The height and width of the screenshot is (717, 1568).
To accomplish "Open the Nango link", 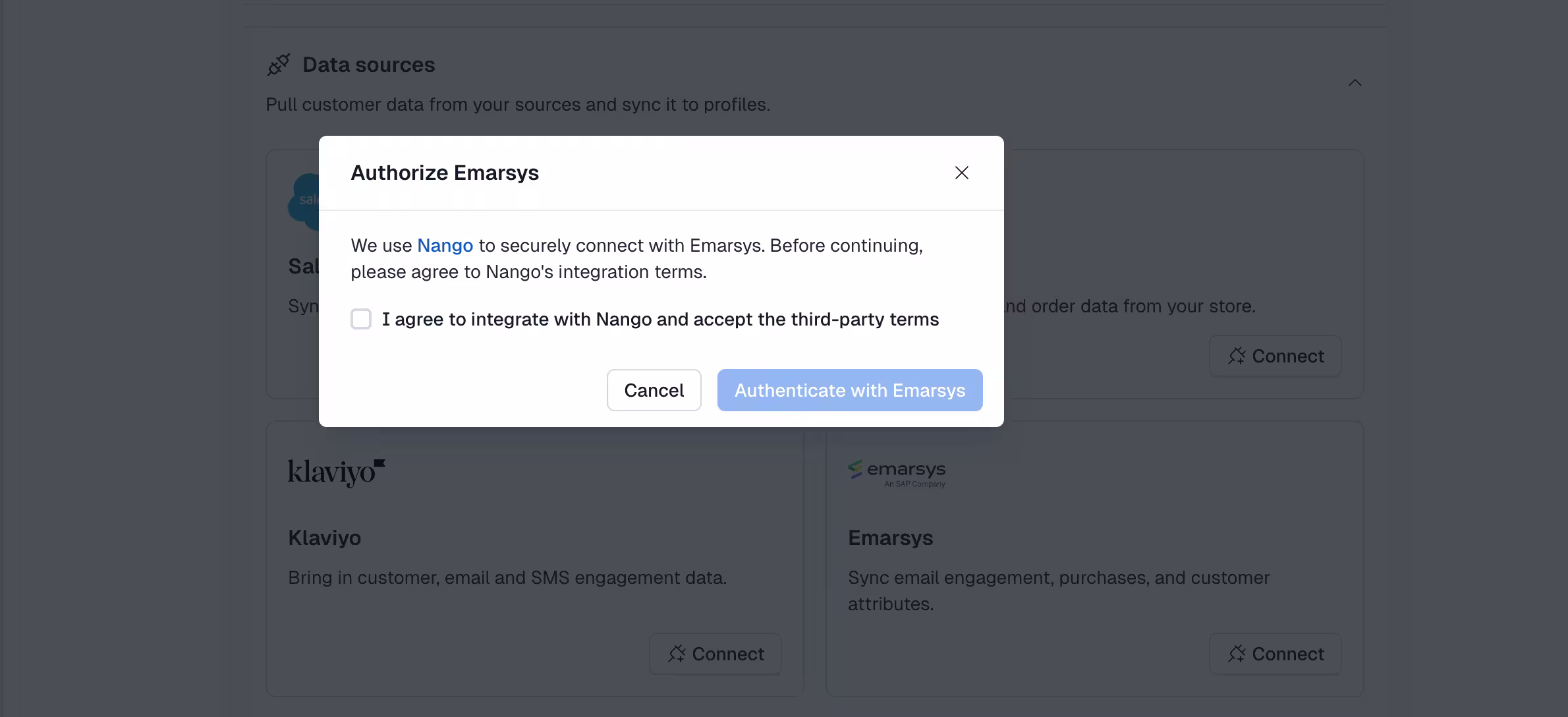I will (445, 245).
